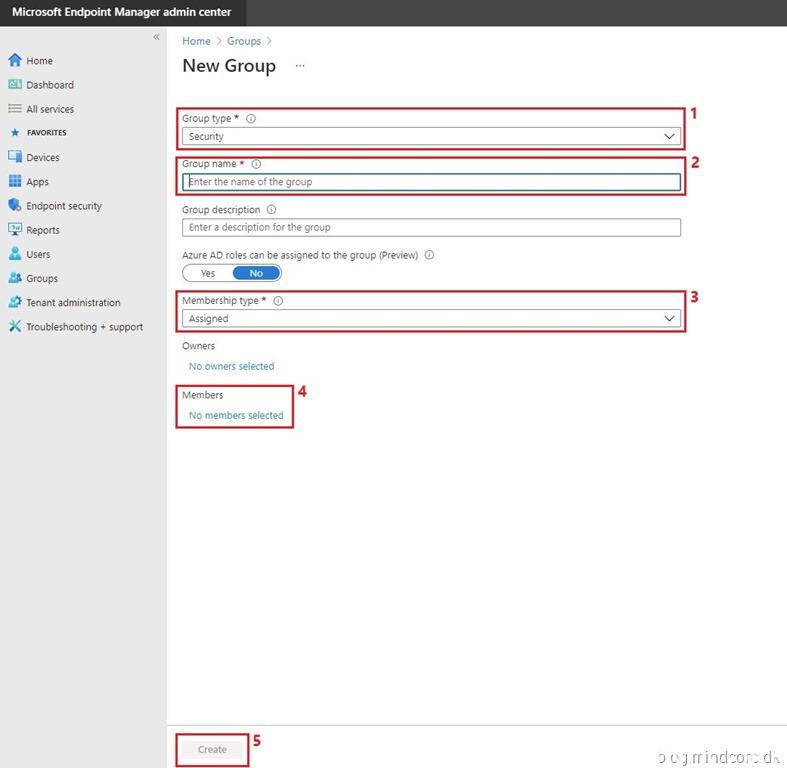This screenshot has height=768, width=787.
Task: Click the No owners selected link
Action: pos(231,366)
